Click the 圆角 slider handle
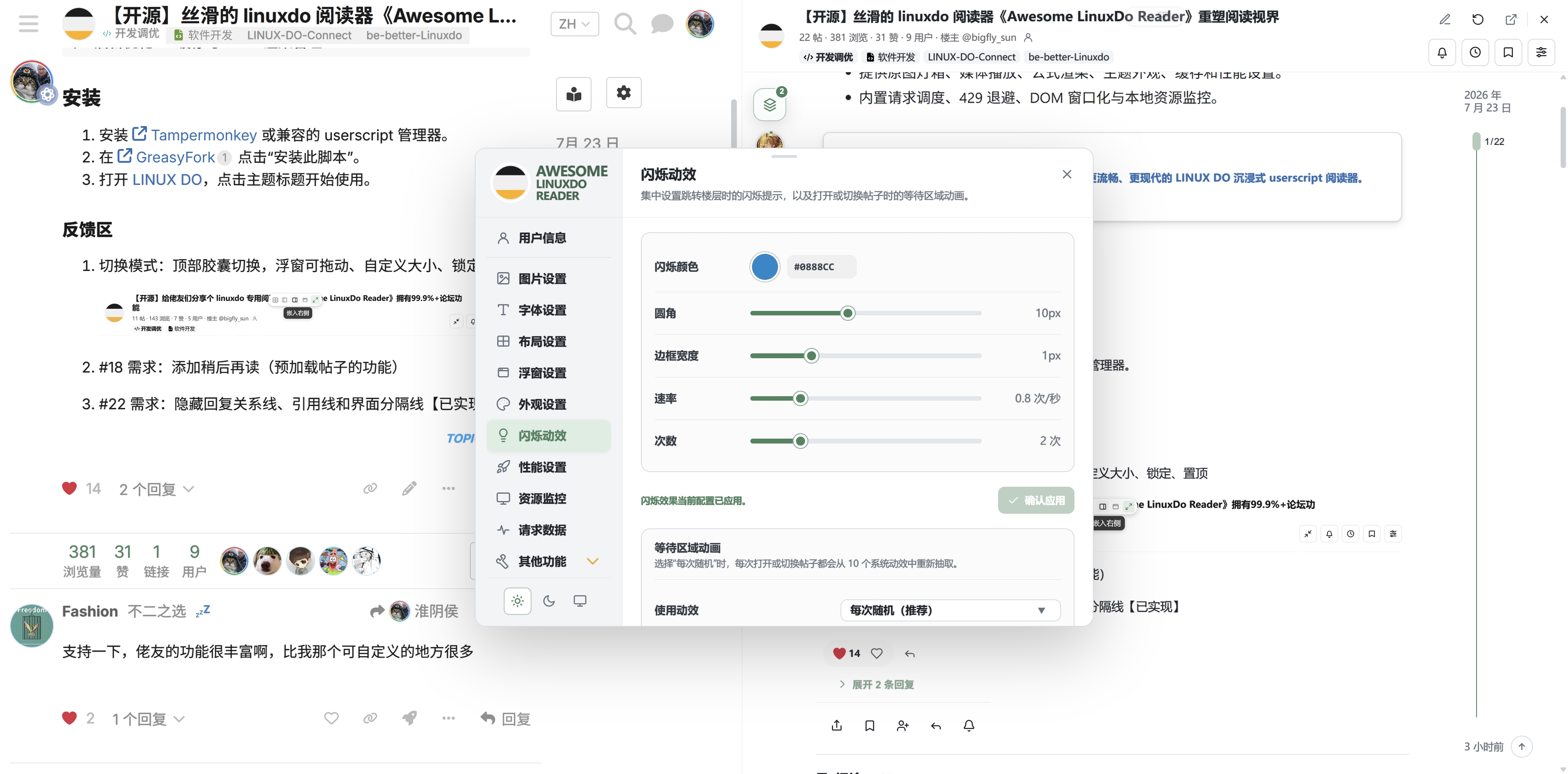The height and width of the screenshot is (774, 1568). point(847,313)
